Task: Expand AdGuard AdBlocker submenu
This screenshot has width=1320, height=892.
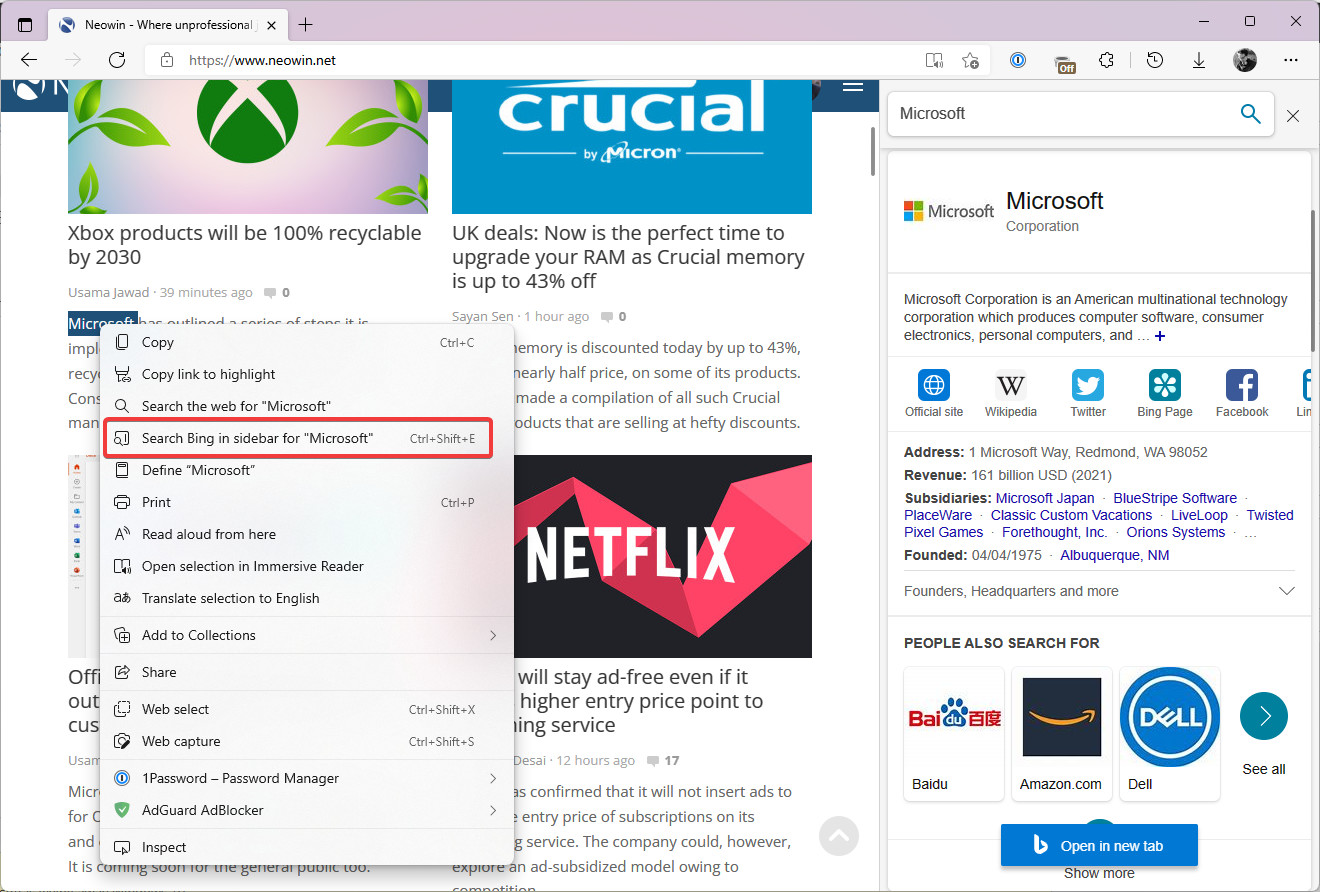Action: pyautogui.click(x=493, y=810)
